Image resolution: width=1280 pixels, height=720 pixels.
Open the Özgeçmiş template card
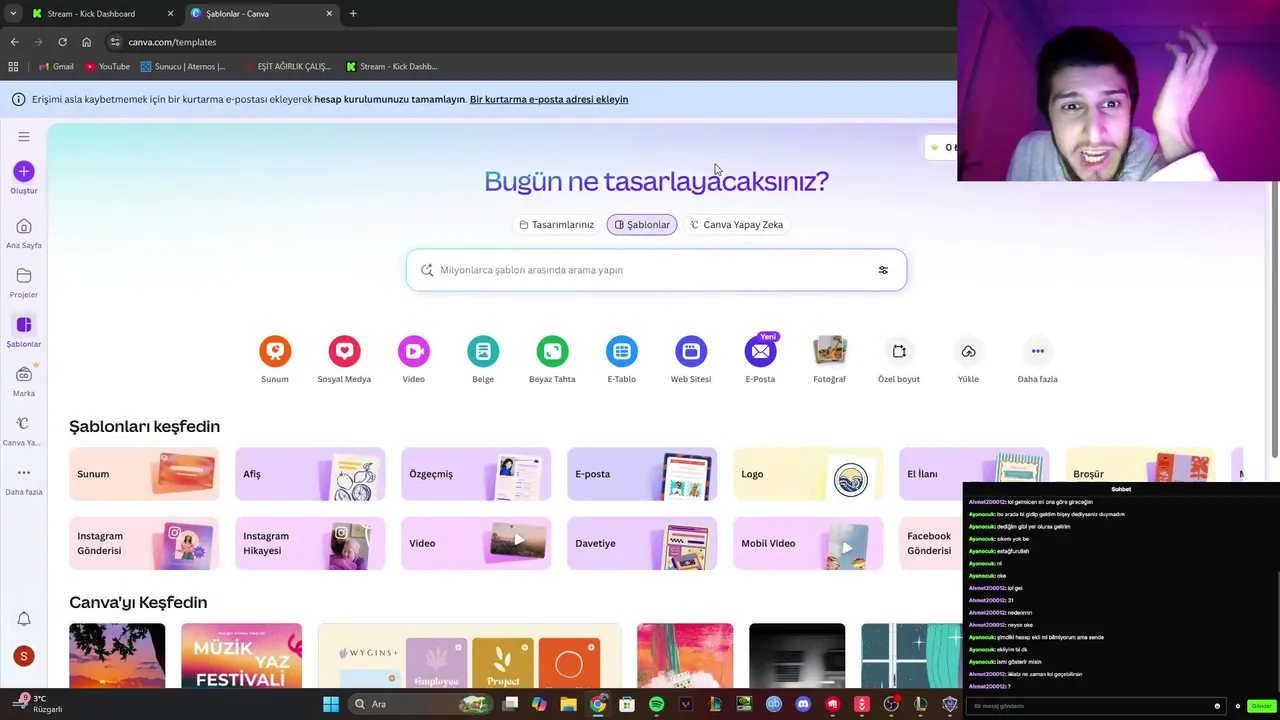pos(476,474)
